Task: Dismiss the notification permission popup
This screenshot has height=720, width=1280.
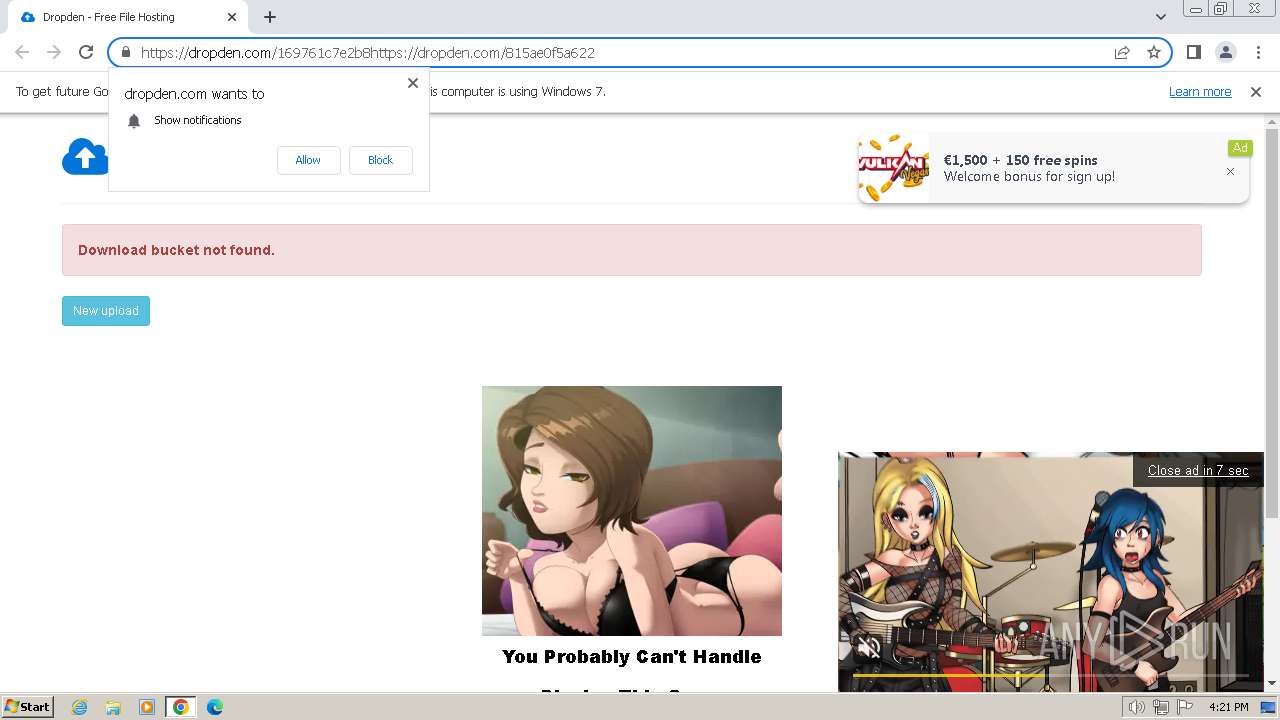Action: (x=413, y=83)
